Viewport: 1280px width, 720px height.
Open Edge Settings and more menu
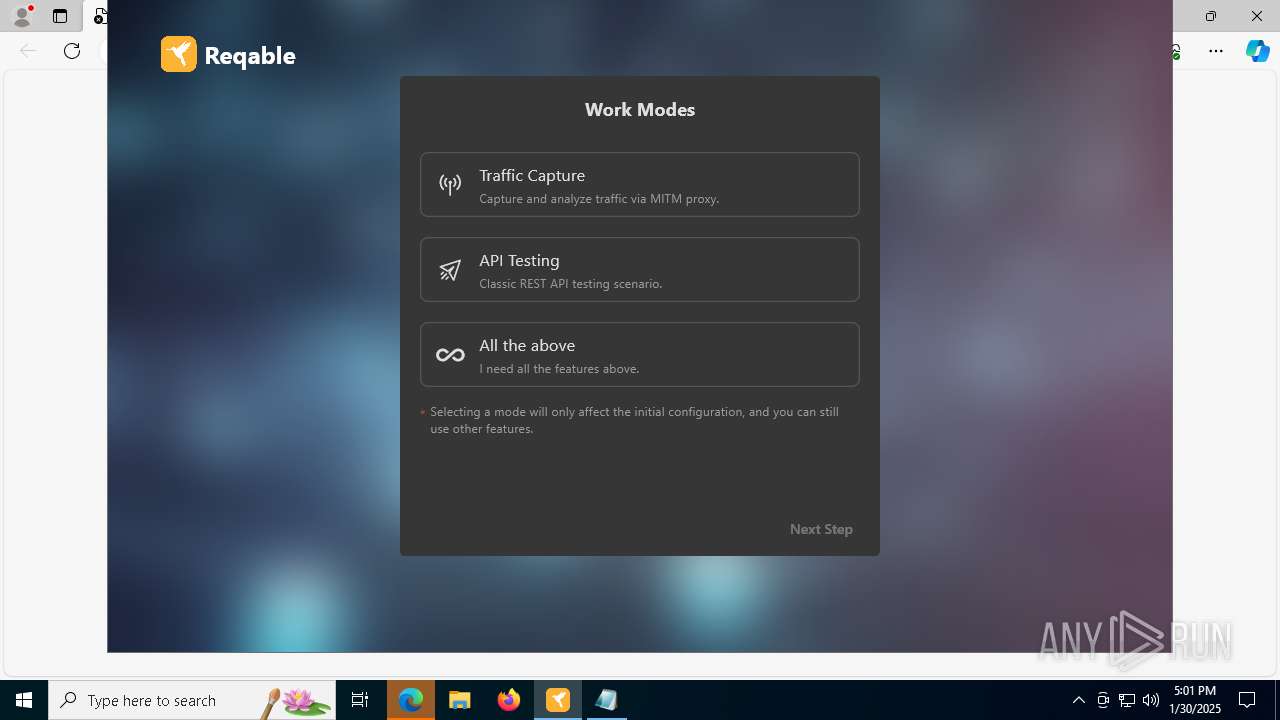(1216, 51)
